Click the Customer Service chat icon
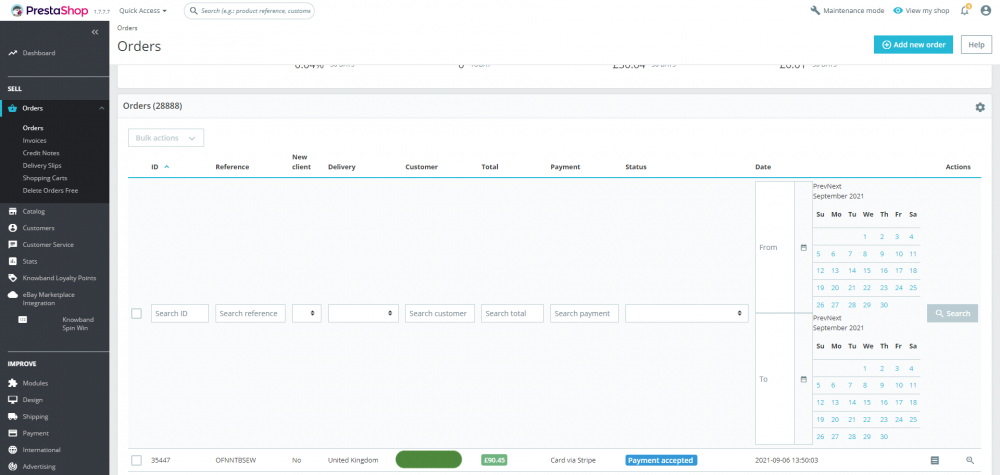 point(12,245)
